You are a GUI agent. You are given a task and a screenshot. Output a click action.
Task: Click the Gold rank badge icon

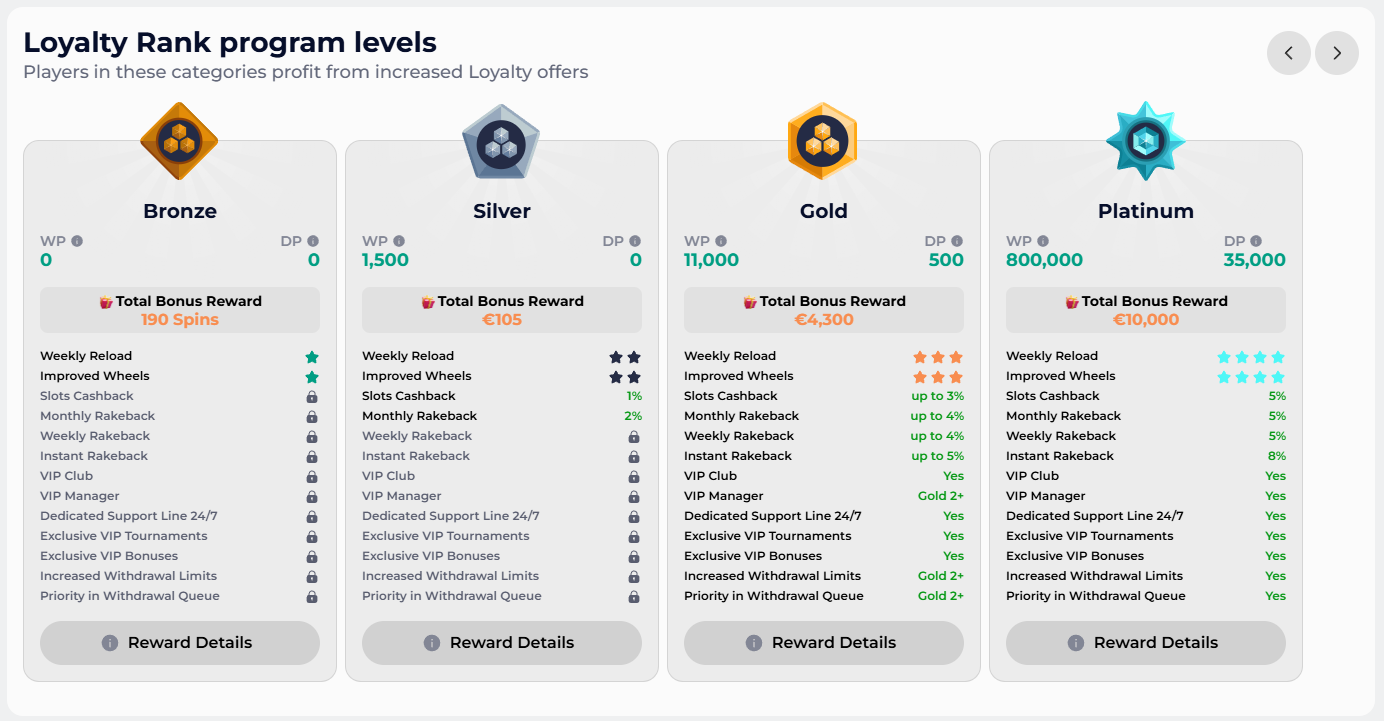click(823, 141)
